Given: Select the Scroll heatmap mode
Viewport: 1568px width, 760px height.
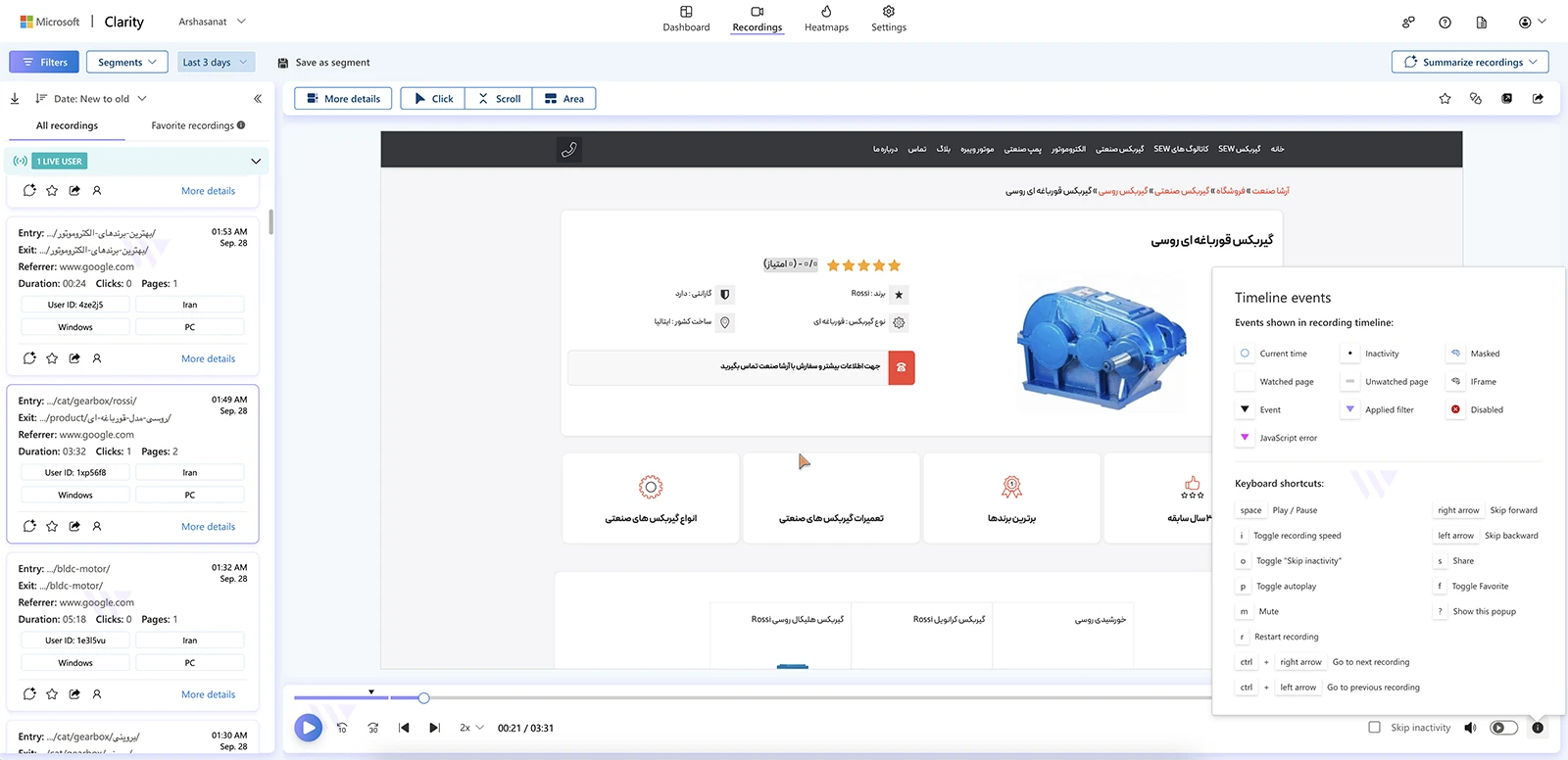Looking at the screenshot, I should (499, 99).
